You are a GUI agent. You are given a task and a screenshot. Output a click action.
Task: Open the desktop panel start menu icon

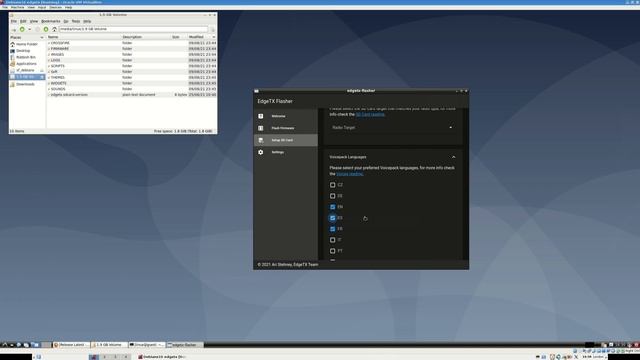[x=4, y=345]
